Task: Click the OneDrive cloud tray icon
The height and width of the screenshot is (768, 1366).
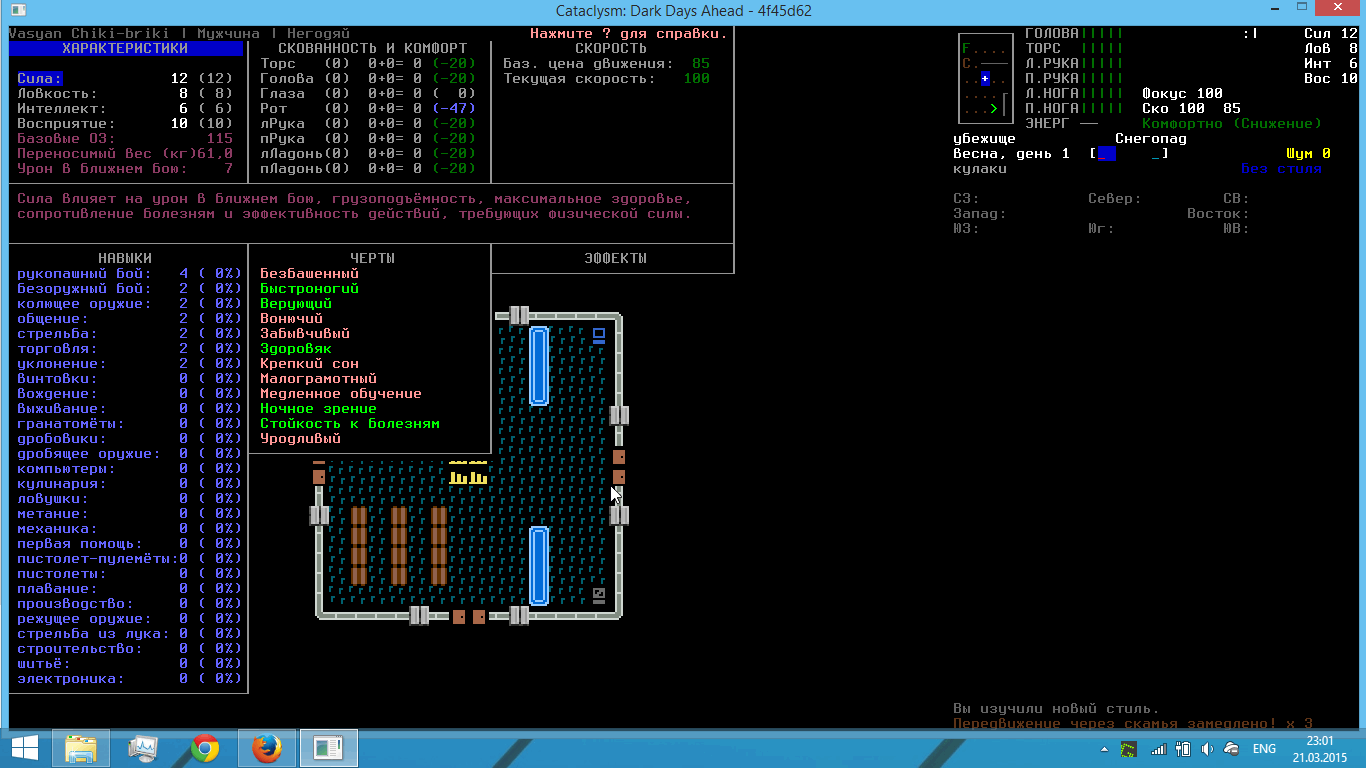Action: tap(1232, 749)
